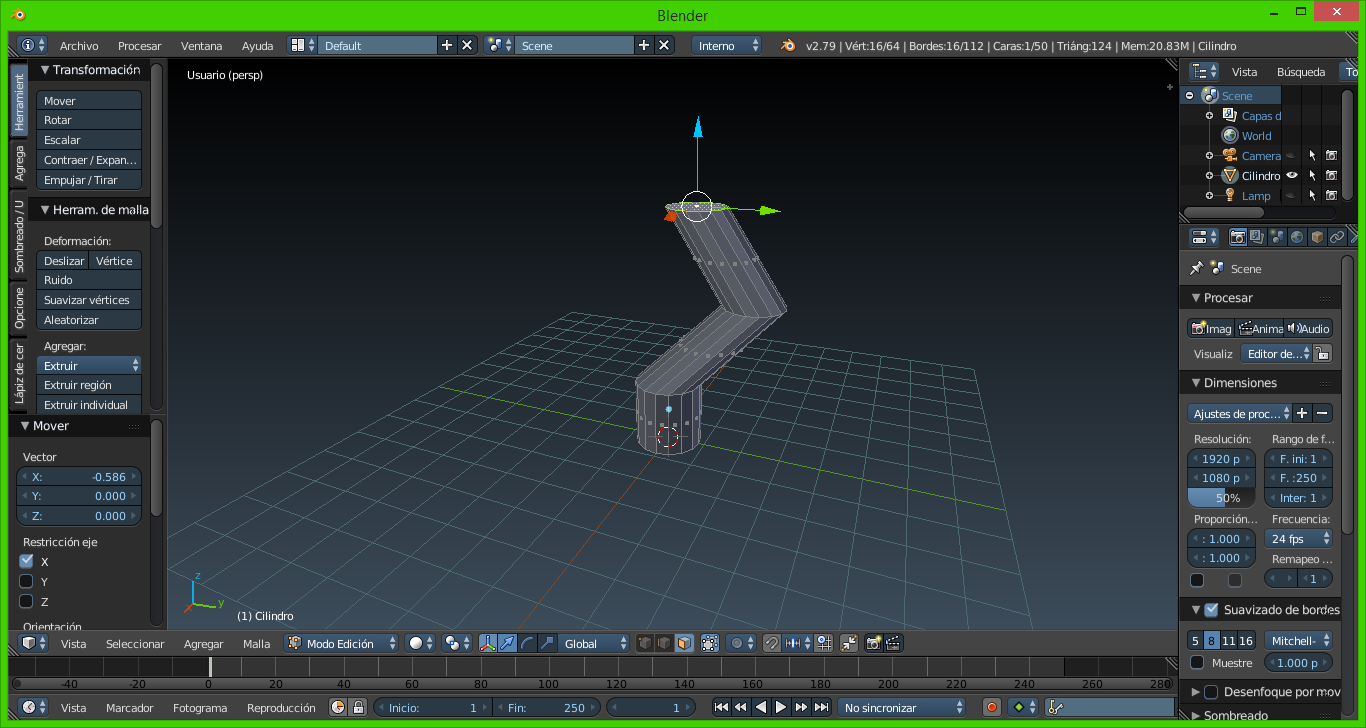Screen dimensions: 1366x728
Task: Enable the Y axis restriction checkbox
Action: point(27,582)
